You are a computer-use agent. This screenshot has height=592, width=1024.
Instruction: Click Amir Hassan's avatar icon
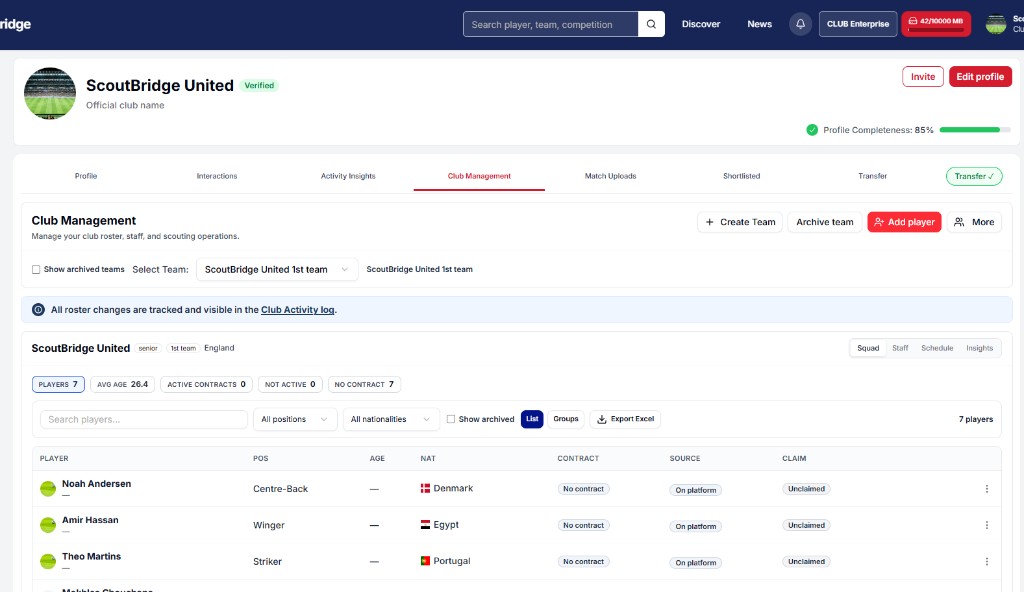tap(48, 525)
